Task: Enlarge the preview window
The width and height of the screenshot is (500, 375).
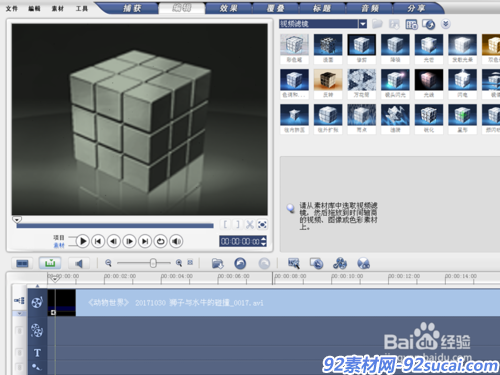Action: [x=262, y=225]
